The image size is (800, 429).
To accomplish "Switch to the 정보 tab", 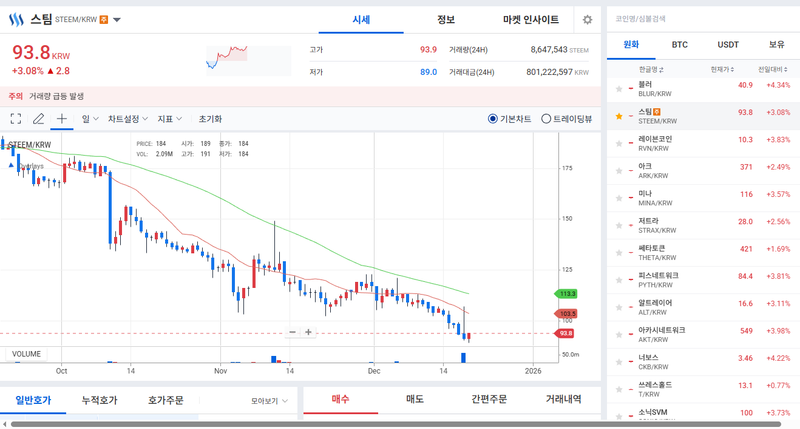I will point(446,20).
